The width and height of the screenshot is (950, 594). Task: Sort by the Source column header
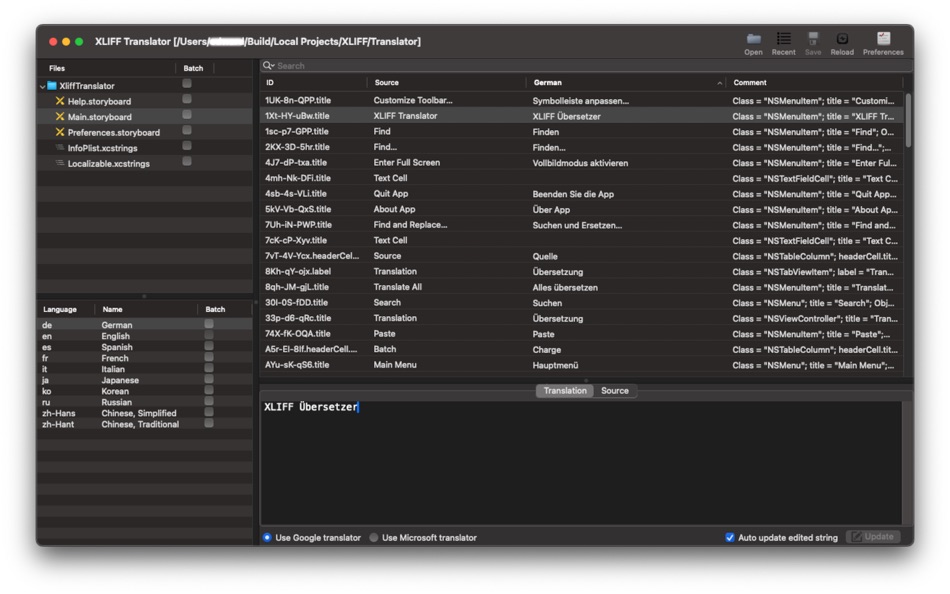click(x=447, y=82)
